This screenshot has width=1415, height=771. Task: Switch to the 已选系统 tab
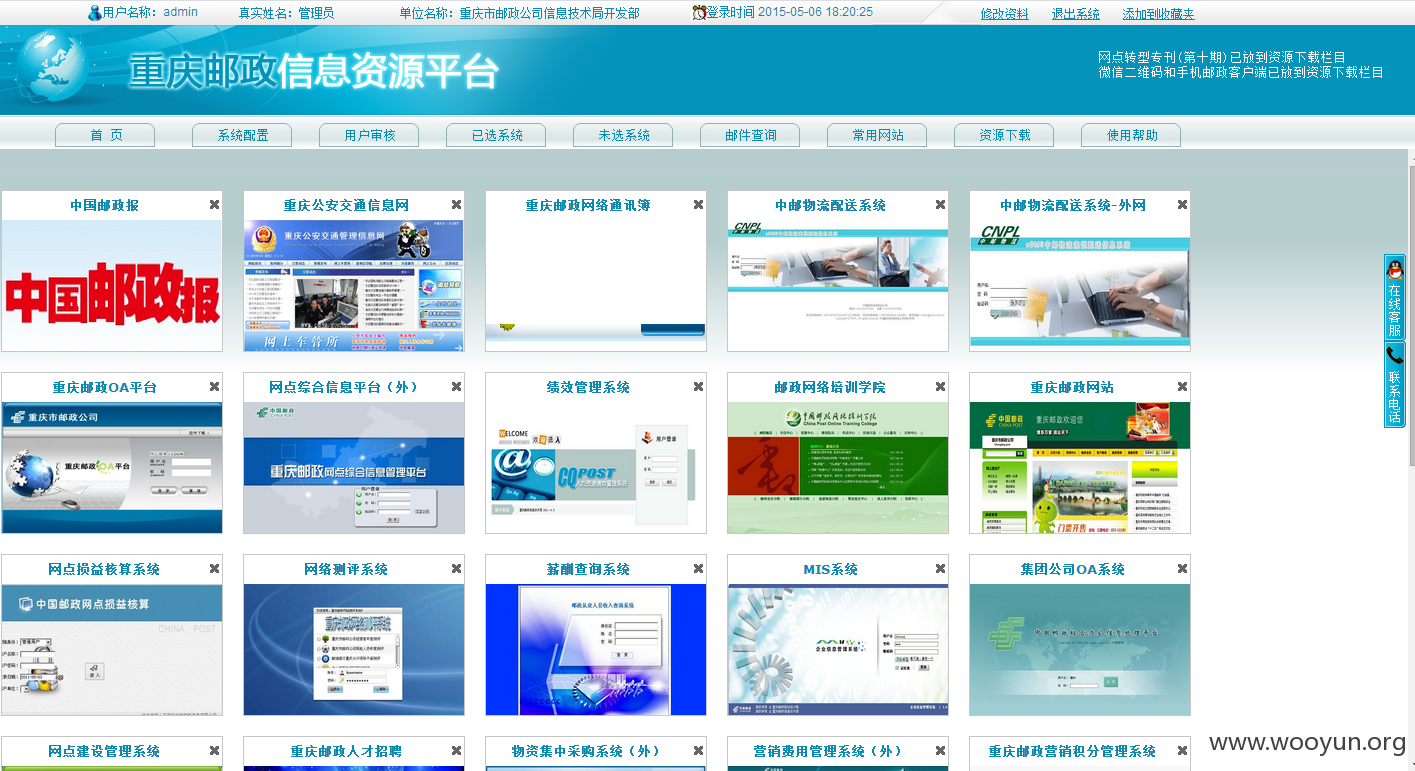point(496,135)
